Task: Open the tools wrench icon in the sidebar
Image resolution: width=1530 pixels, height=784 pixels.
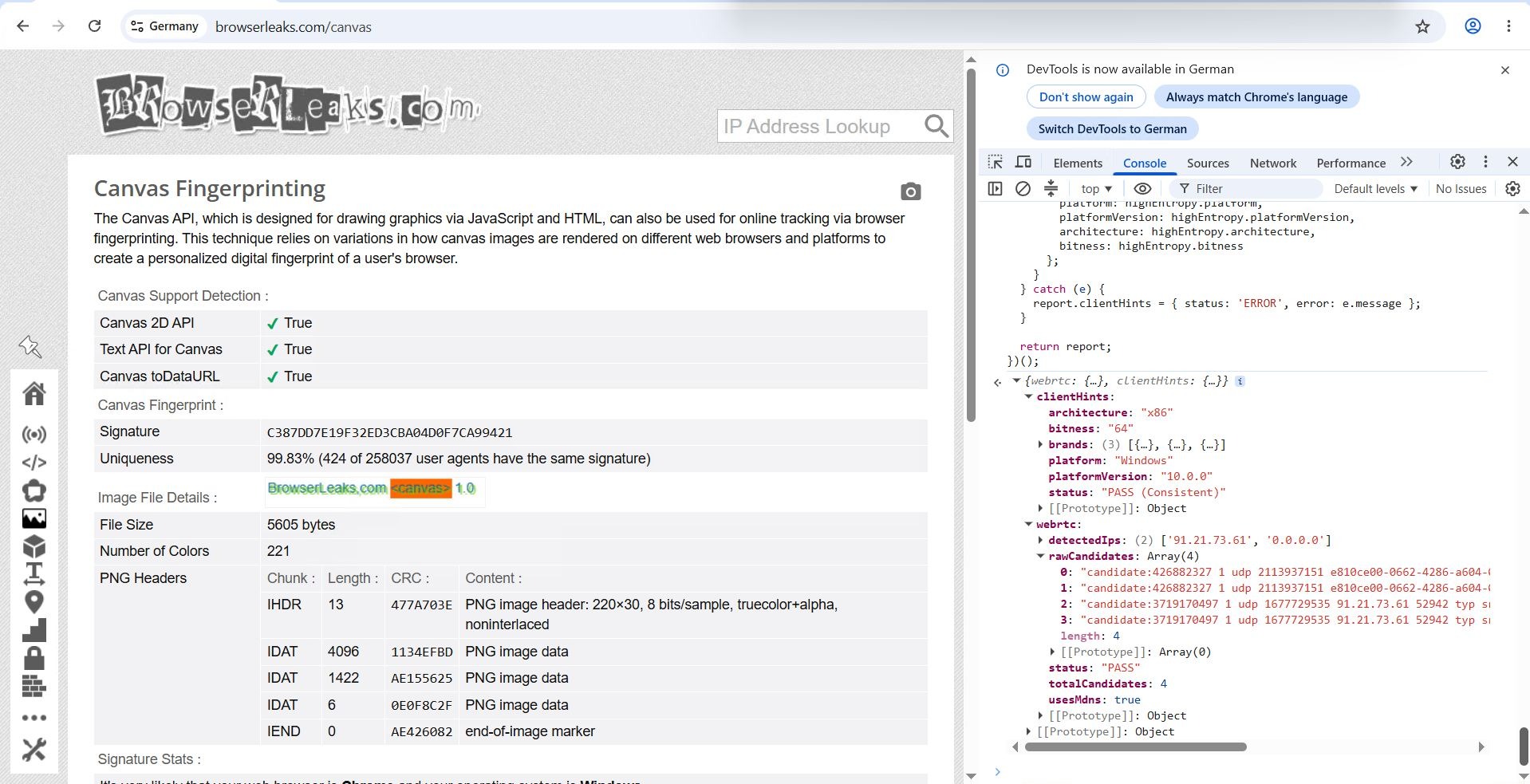Action: pos(34,750)
